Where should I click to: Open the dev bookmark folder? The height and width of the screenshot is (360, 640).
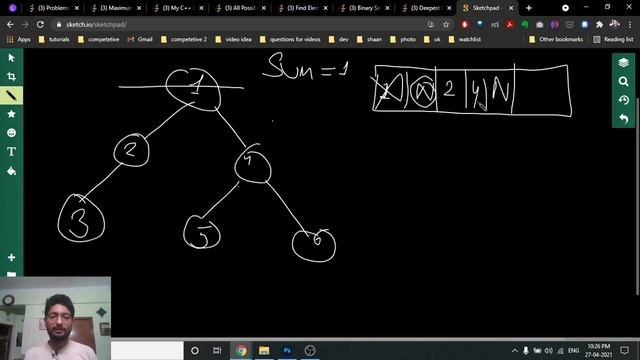[x=338, y=39]
